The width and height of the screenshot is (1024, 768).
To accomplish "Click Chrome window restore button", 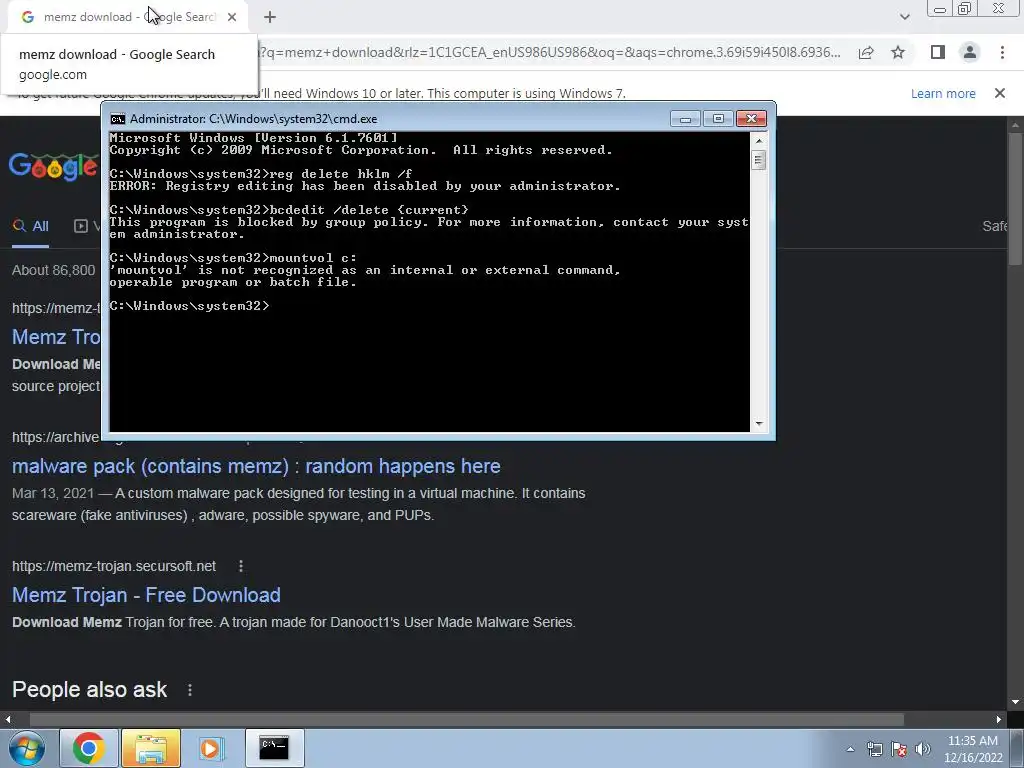I will point(965,8).
